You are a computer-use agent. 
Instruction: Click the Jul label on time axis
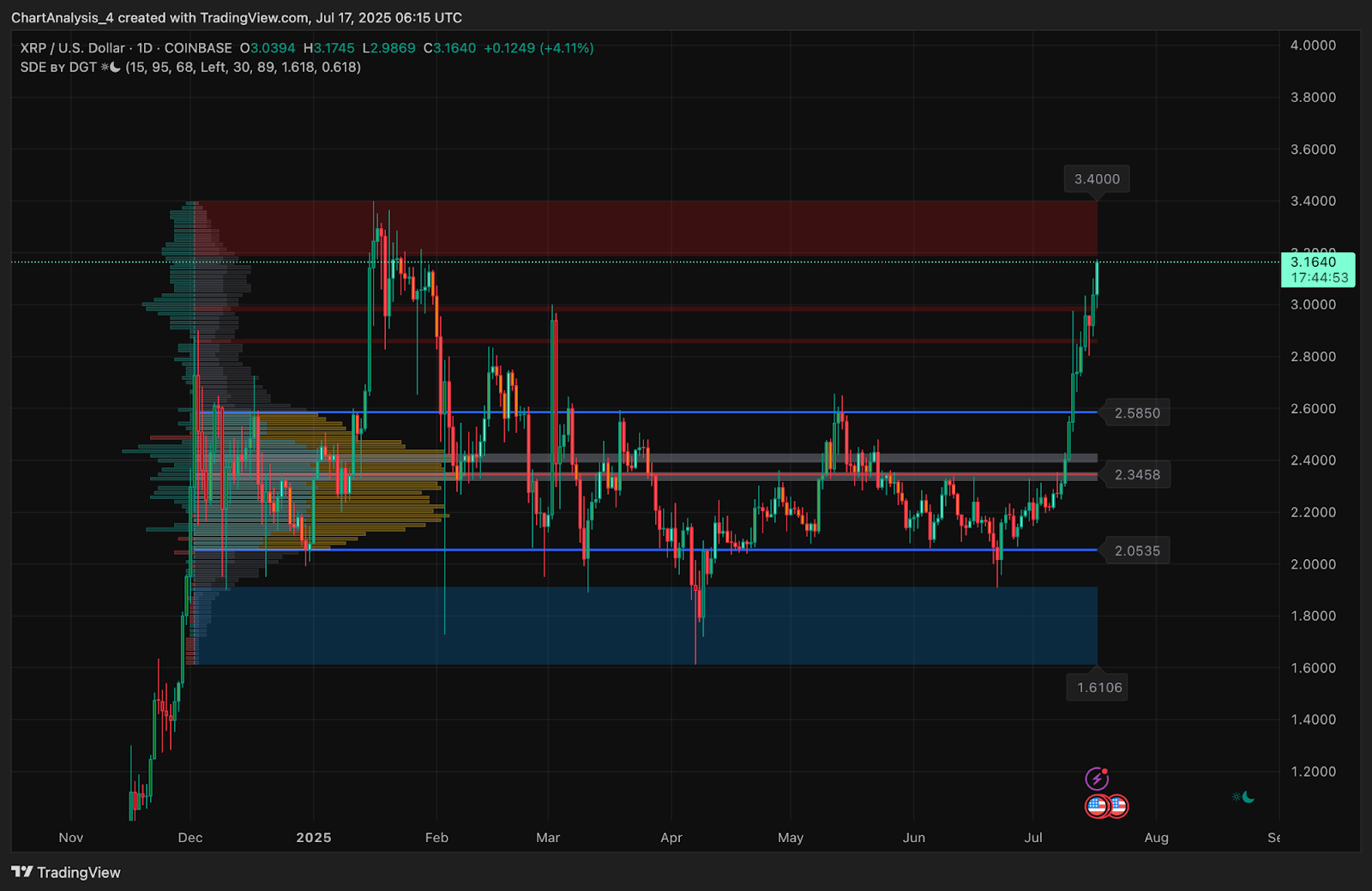point(1033,837)
